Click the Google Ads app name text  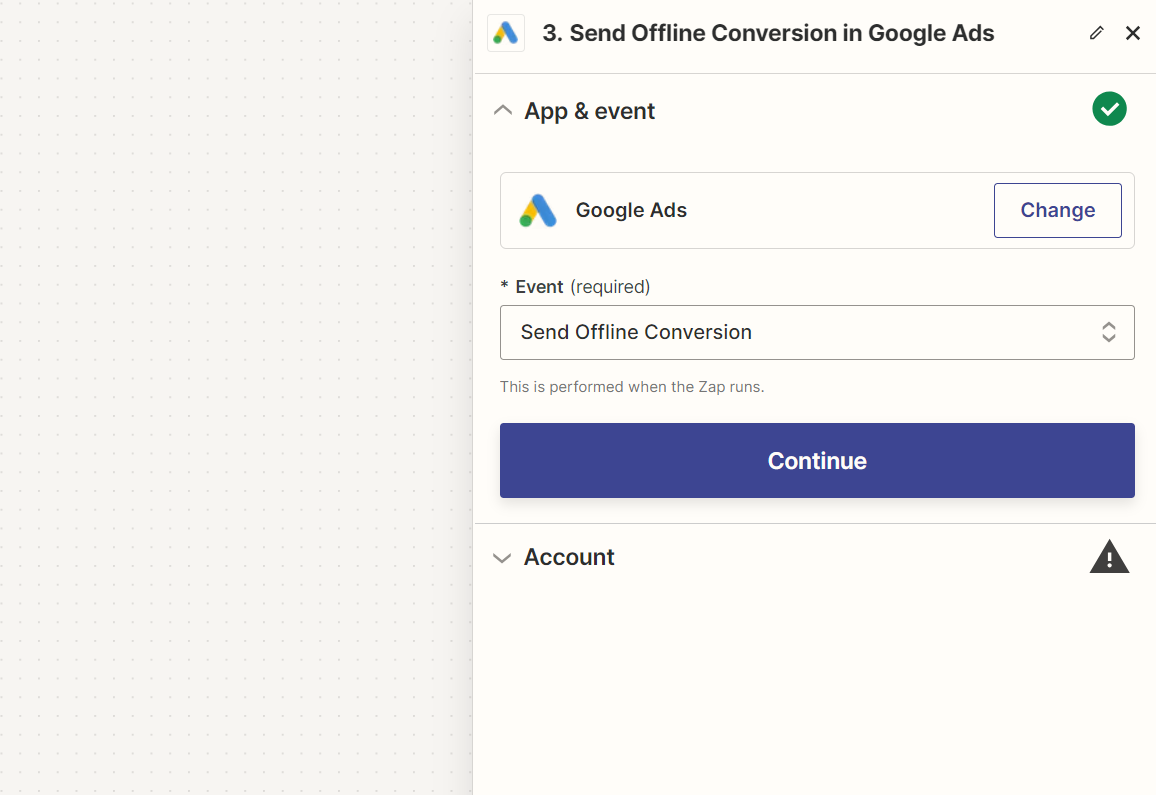pyautogui.click(x=631, y=210)
